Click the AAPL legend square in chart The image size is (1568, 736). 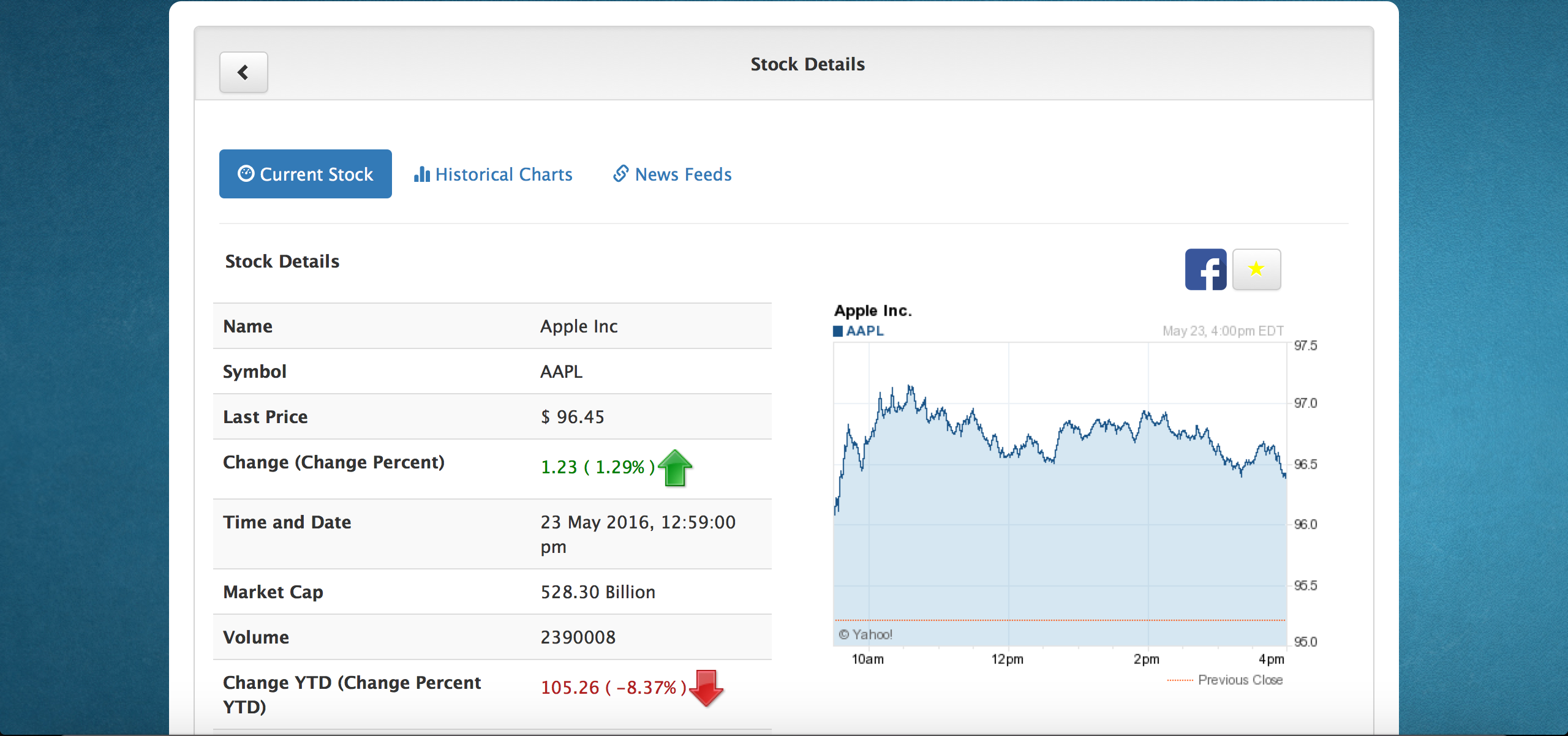point(837,331)
